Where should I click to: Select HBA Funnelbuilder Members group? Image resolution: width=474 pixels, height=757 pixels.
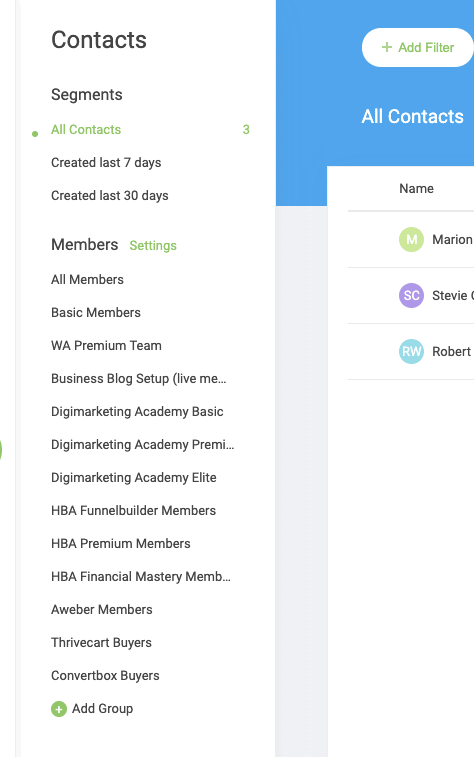tap(133, 511)
